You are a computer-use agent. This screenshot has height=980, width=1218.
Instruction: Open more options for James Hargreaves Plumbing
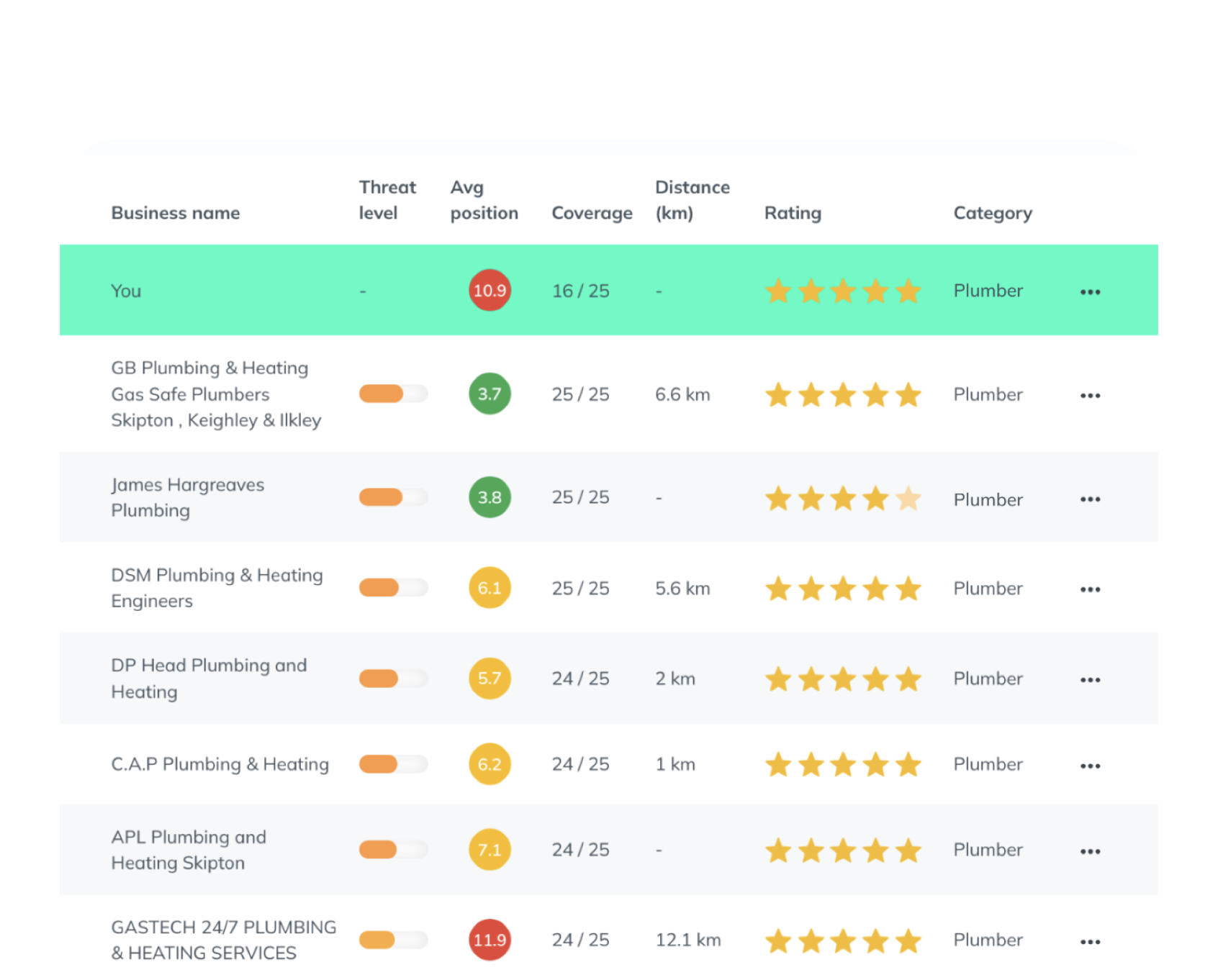(x=1090, y=499)
